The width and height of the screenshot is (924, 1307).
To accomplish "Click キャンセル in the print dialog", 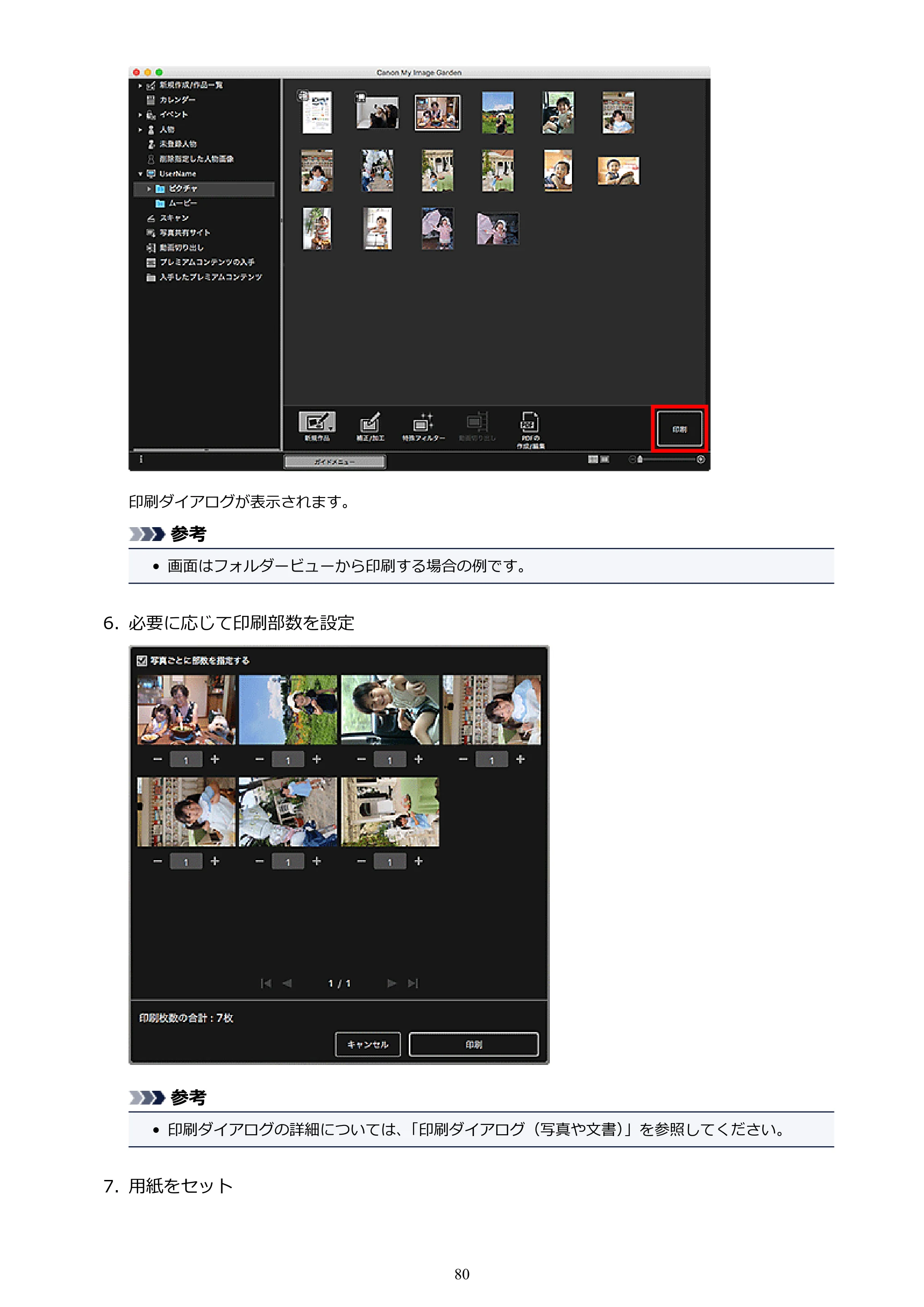I will [368, 1045].
